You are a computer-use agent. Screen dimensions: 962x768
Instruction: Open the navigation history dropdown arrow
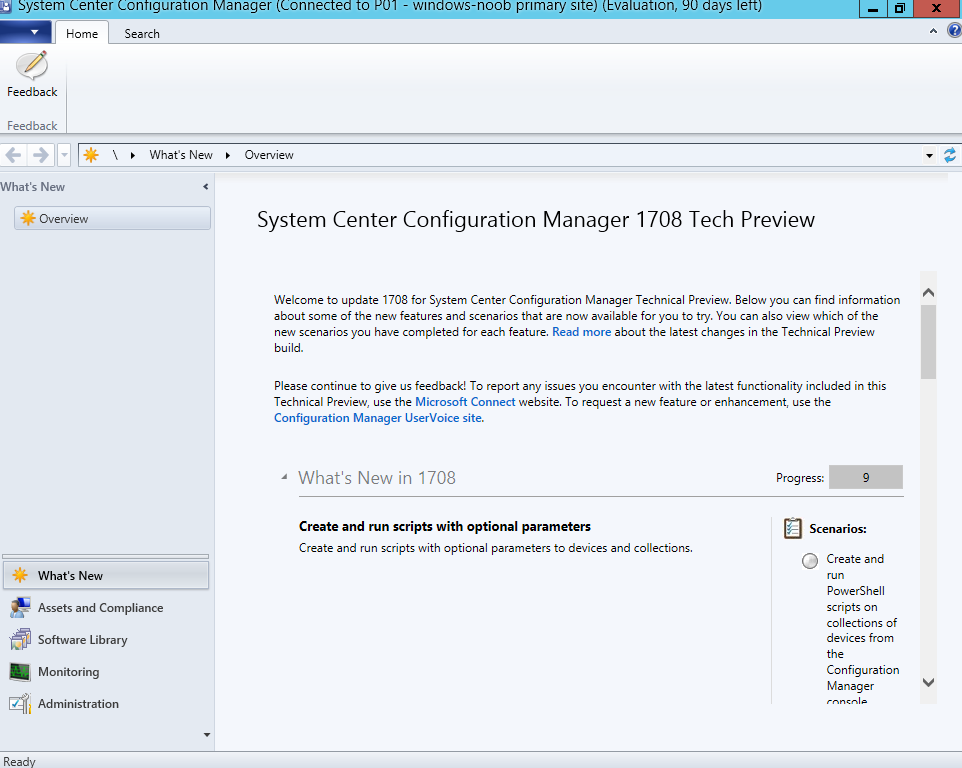(x=64, y=155)
